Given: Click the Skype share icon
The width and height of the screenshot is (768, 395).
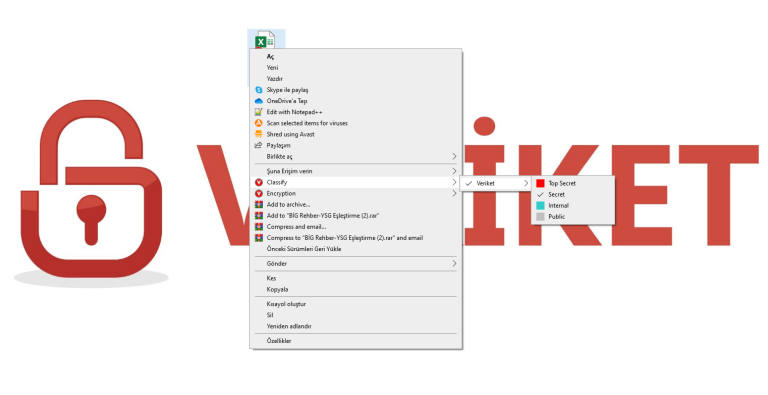Looking at the screenshot, I should click(x=259, y=90).
